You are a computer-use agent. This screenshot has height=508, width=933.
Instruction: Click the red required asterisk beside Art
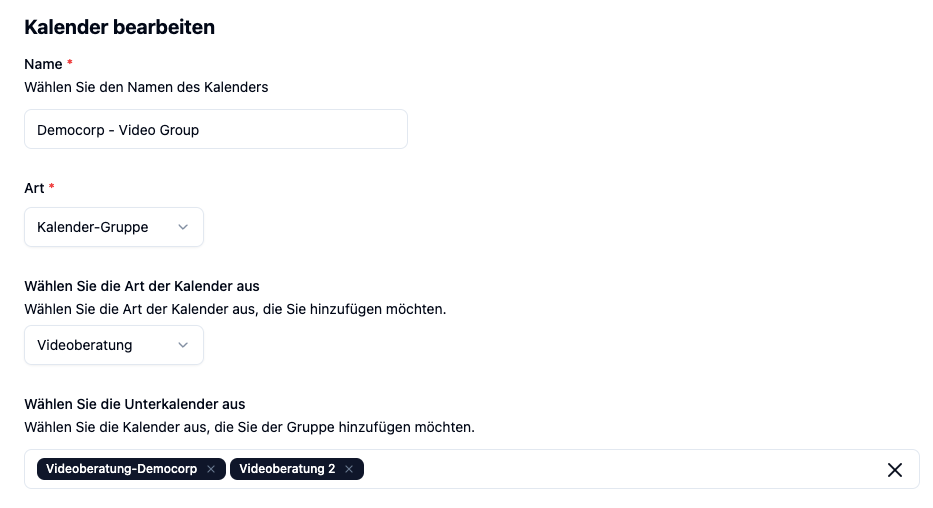tap(52, 186)
